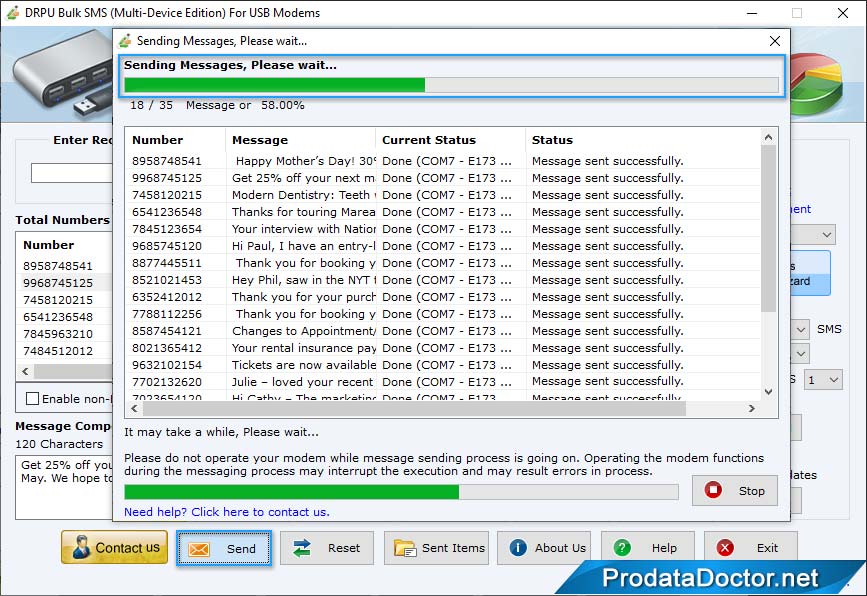
Task: Click the top sending progress bar
Action: click(451, 85)
